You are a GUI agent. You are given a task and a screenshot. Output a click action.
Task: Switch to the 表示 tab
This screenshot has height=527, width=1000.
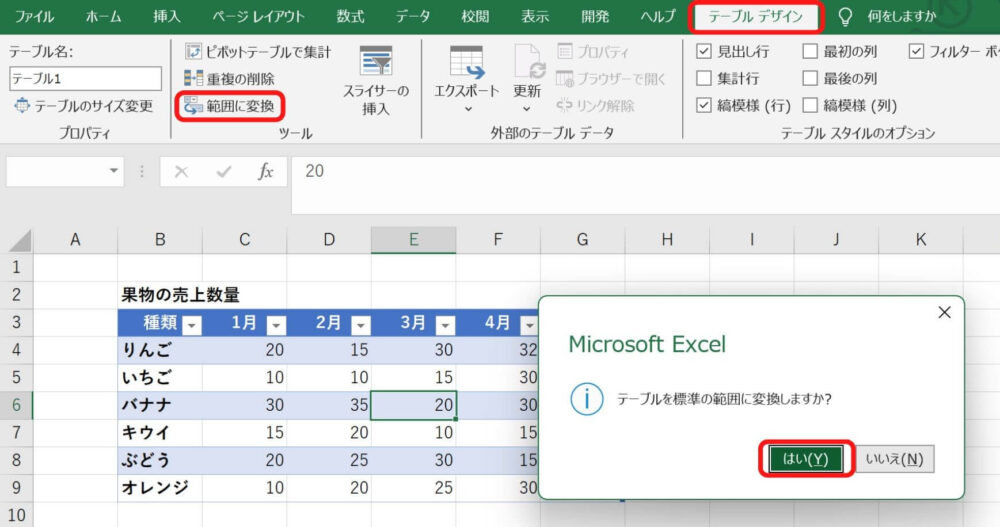click(x=535, y=17)
